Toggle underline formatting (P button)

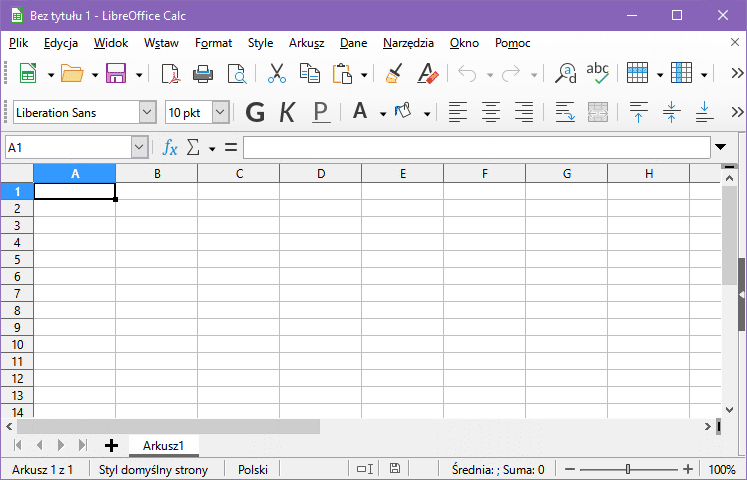320,112
